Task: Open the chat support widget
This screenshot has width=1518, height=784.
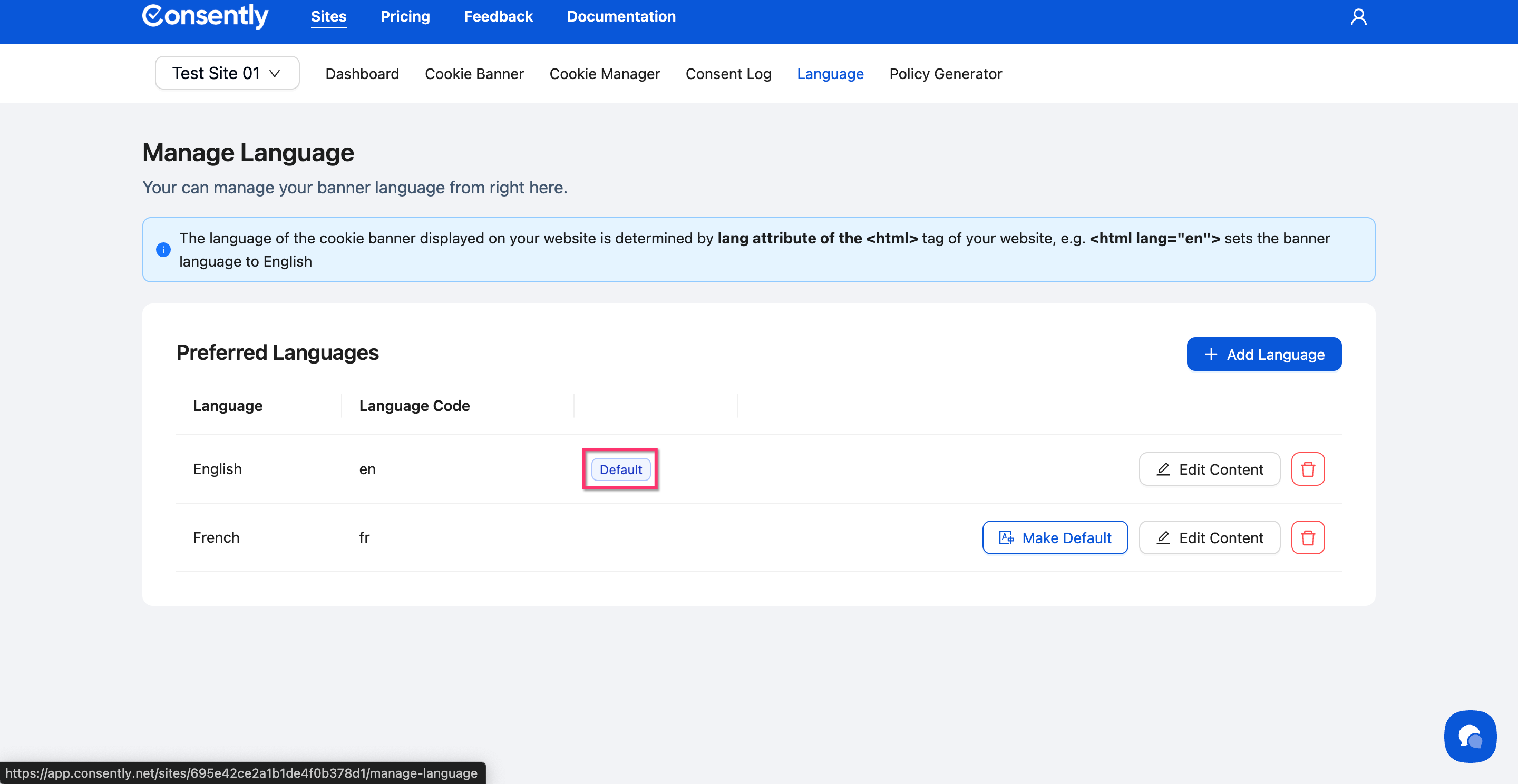Action: [1470, 736]
